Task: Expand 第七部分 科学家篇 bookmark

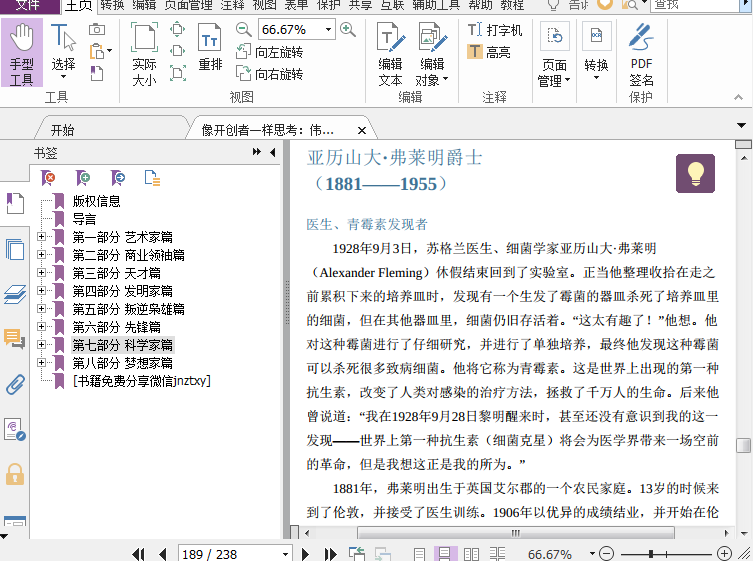Action: (x=41, y=344)
